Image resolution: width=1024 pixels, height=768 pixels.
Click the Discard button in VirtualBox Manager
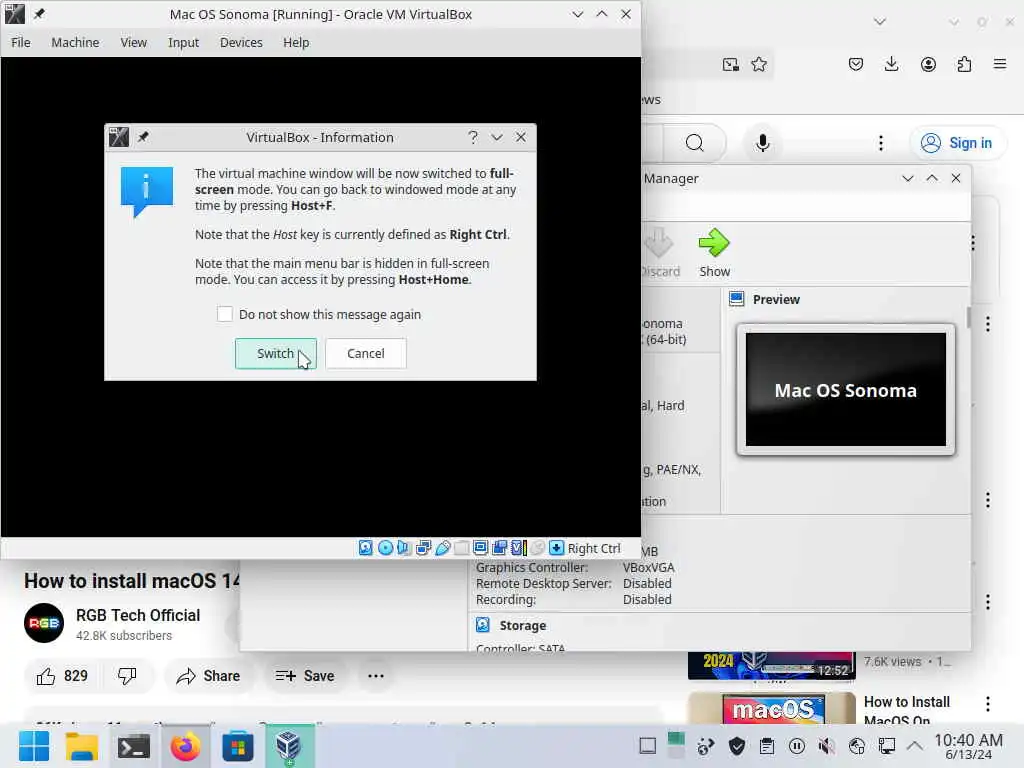[x=660, y=252]
